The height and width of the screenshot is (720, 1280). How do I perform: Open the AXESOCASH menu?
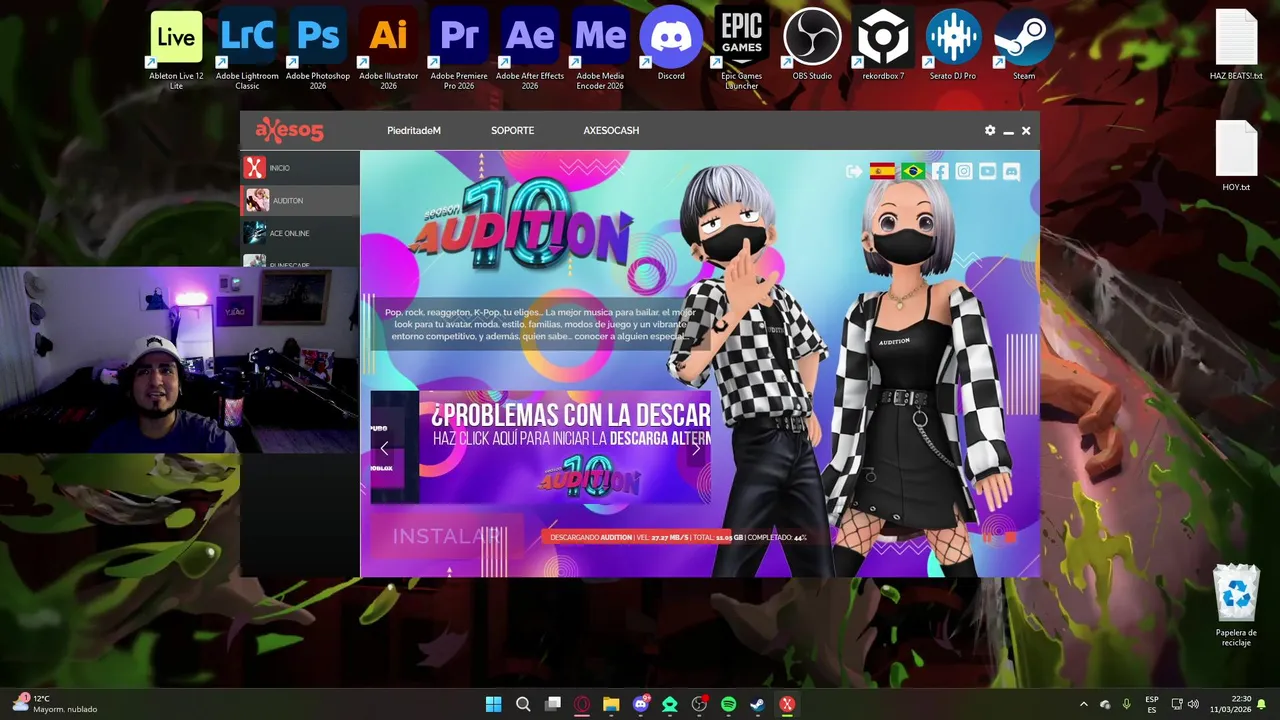click(611, 131)
